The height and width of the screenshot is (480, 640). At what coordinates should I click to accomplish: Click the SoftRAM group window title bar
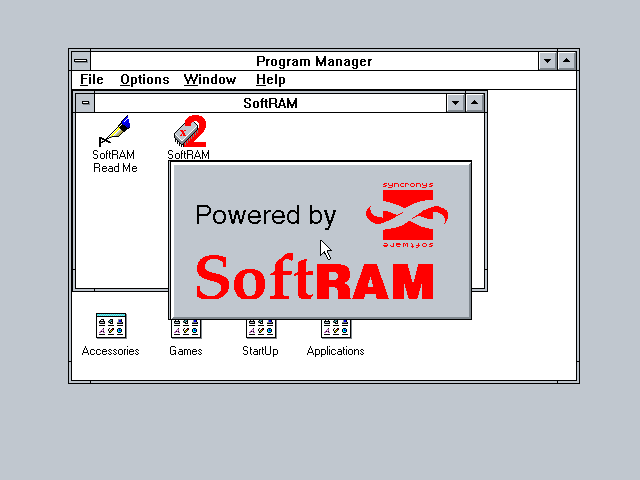(x=270, y=103)
